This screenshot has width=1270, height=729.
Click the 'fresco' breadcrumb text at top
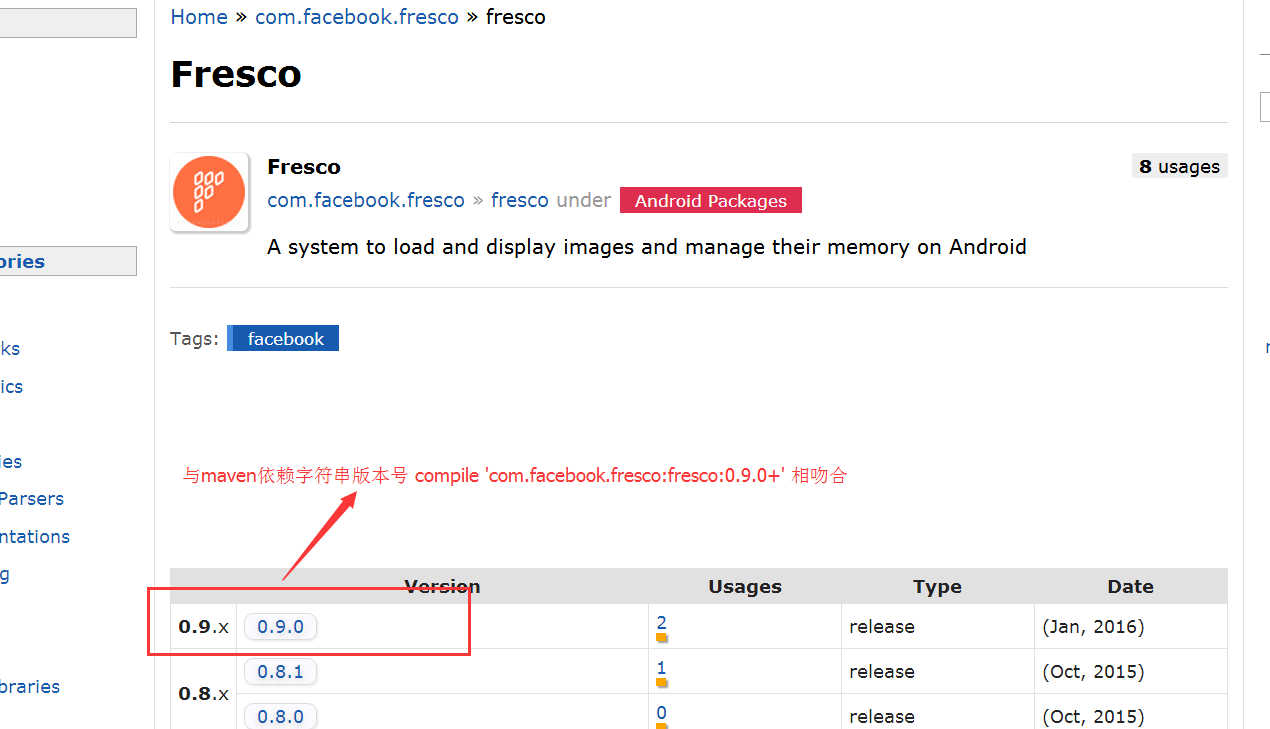click(516, 17)
